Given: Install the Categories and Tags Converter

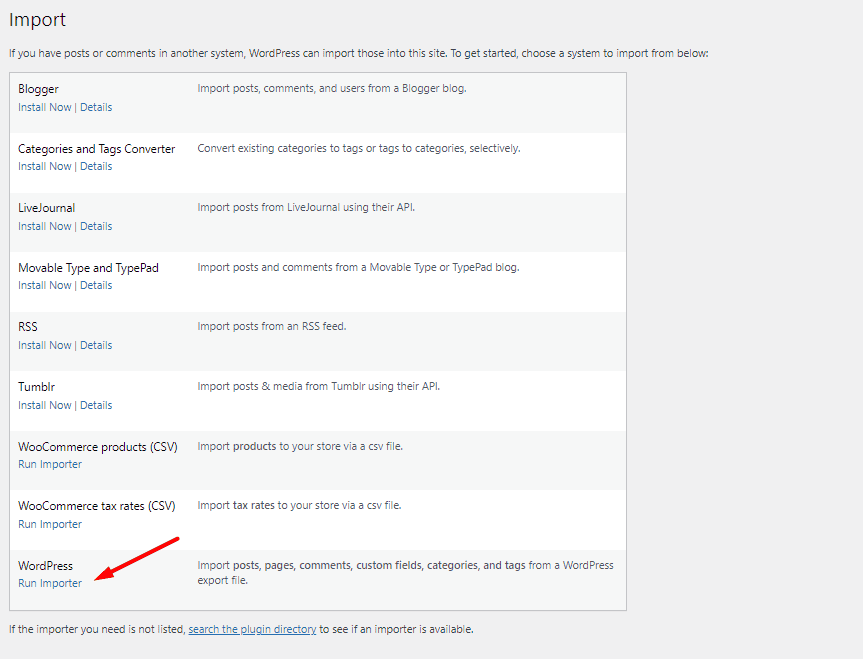Looking at the screenshot, I should click(44, 166).
